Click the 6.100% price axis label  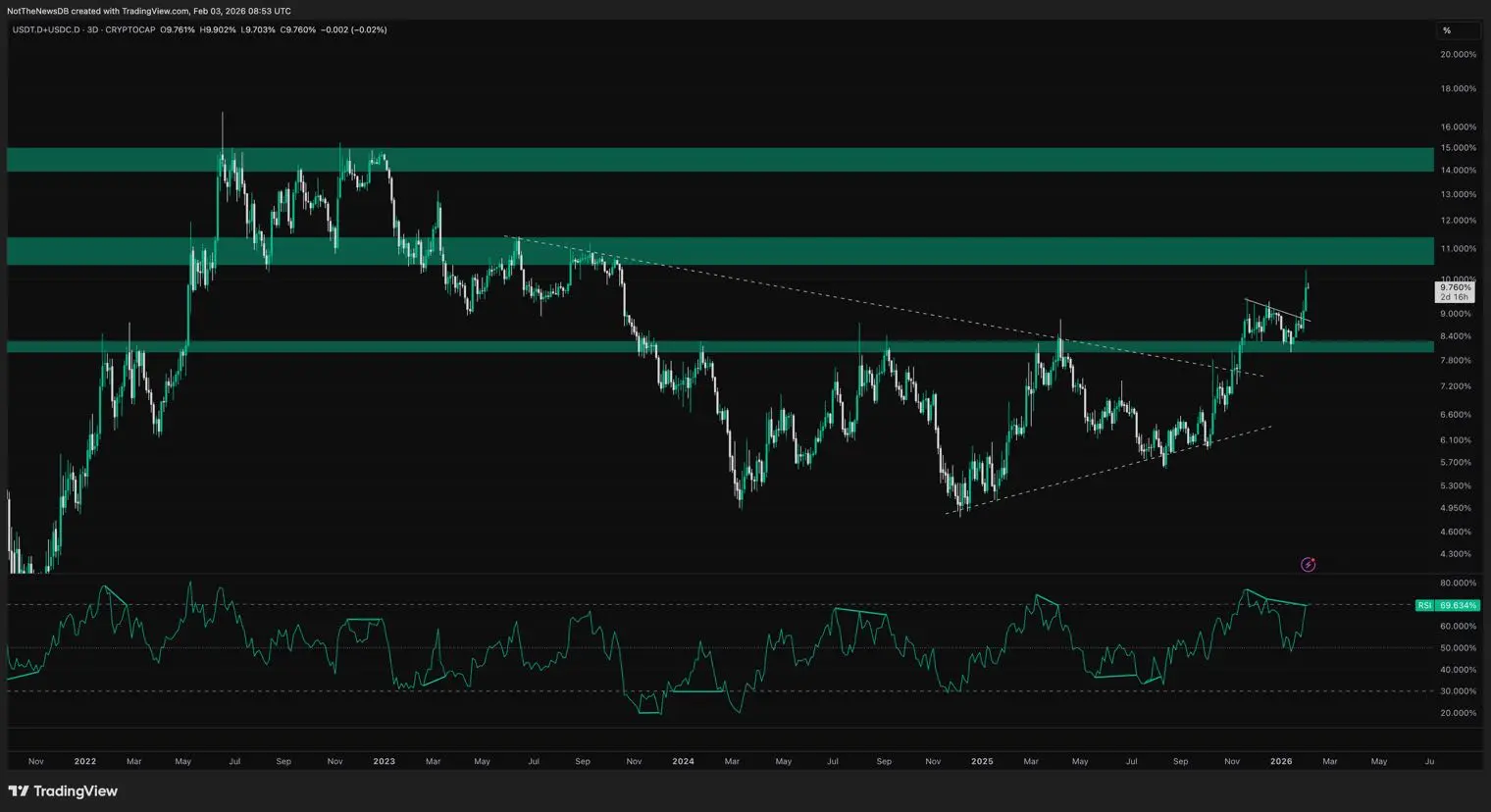[x=1456, y=440]
